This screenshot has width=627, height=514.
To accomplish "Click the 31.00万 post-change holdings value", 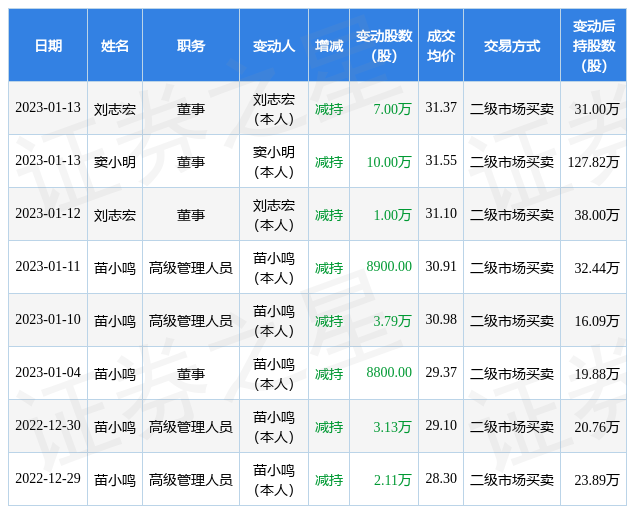I will (x=597, y=109).
